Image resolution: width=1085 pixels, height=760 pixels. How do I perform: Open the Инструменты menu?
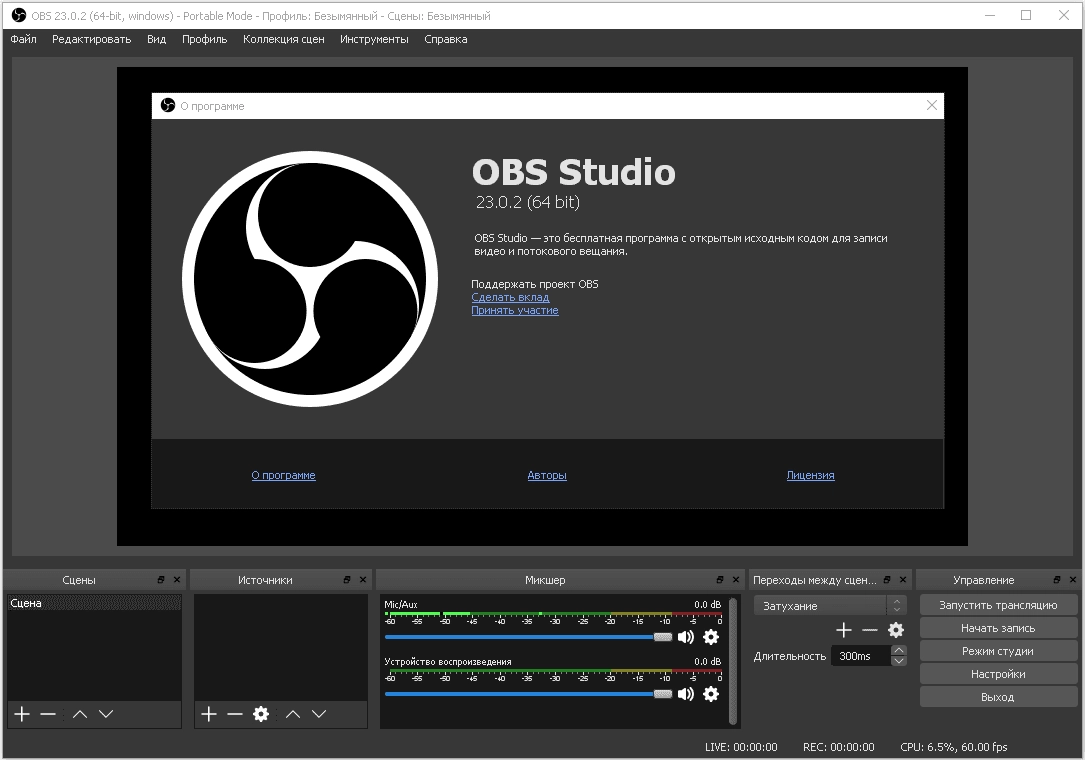[374, 39]
